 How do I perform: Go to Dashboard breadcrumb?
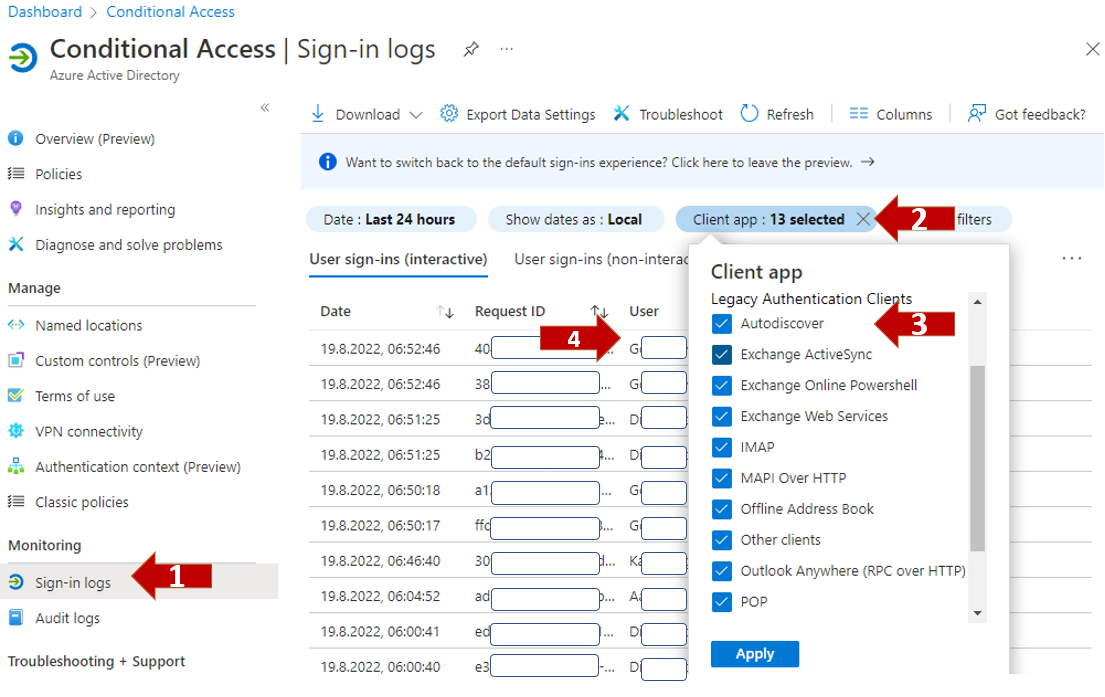tap(44, 12)
